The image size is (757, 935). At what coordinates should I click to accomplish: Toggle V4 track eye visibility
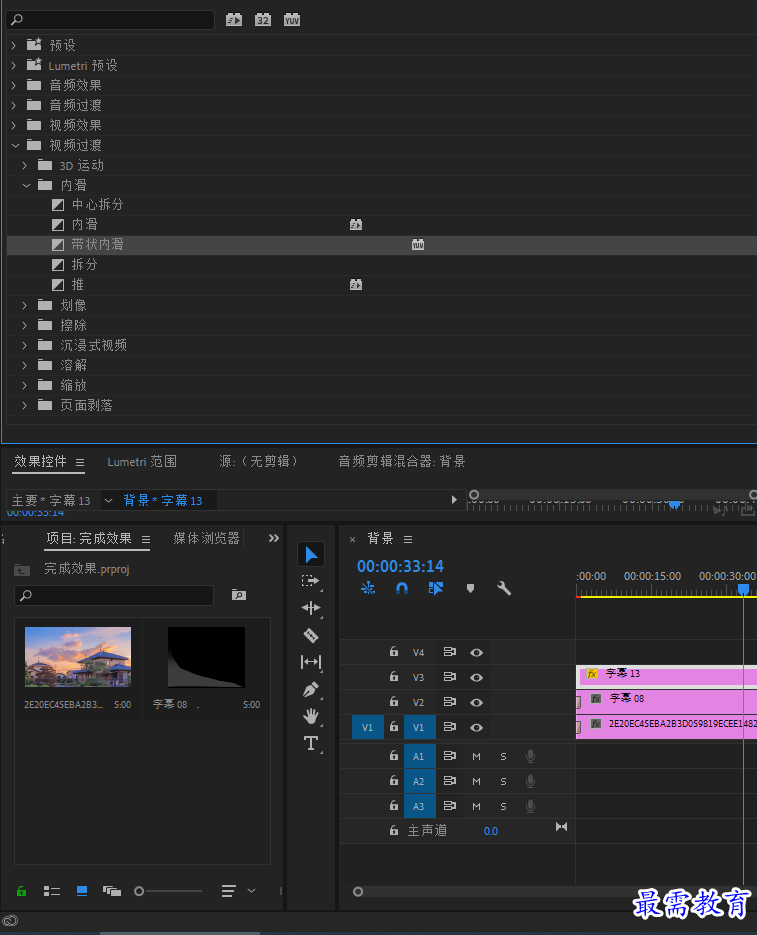click(x=476, y=652)
